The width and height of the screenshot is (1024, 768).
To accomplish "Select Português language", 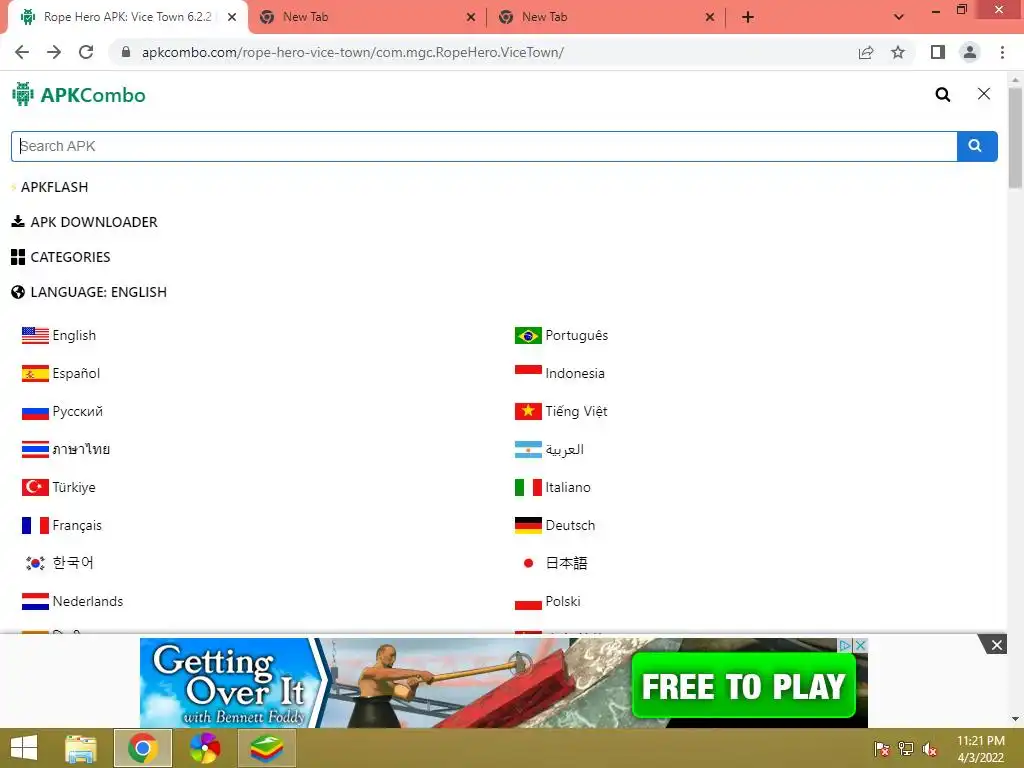I will [577, 336].
